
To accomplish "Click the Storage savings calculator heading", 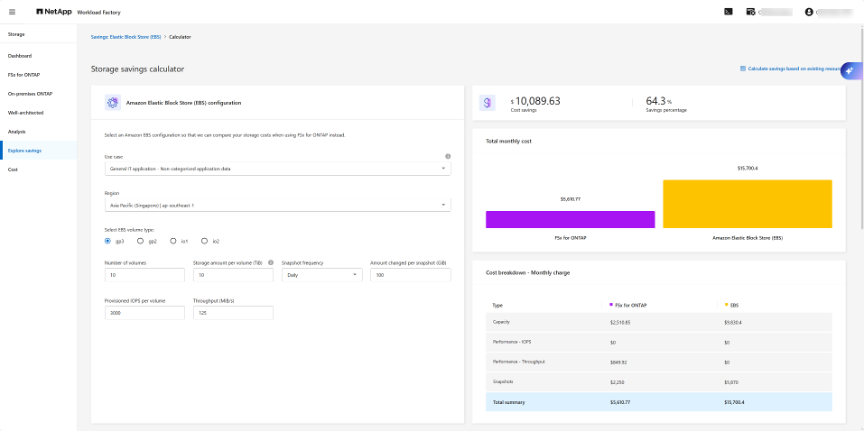I will click(x=137, y=69).
